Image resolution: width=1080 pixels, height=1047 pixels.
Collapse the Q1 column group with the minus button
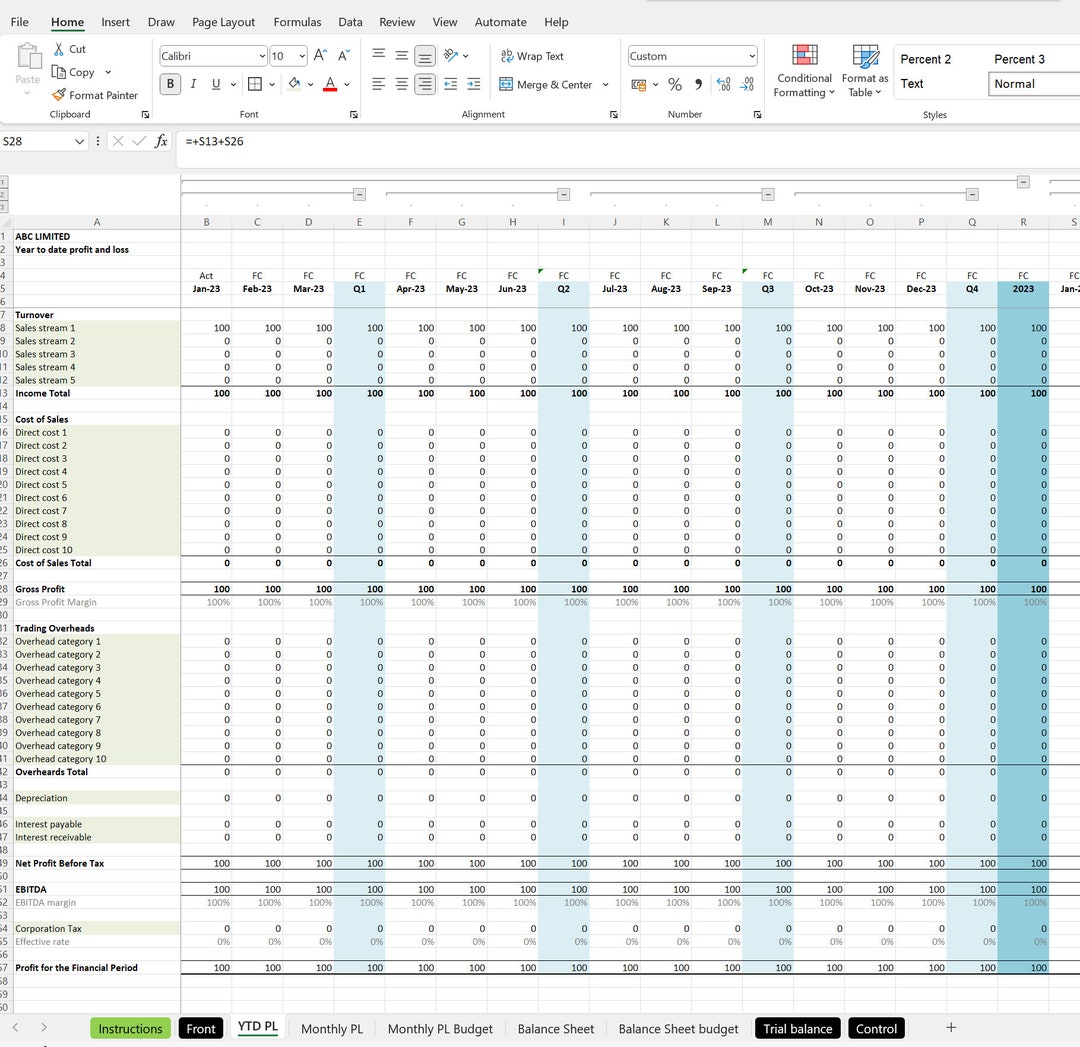click(360, 194)
